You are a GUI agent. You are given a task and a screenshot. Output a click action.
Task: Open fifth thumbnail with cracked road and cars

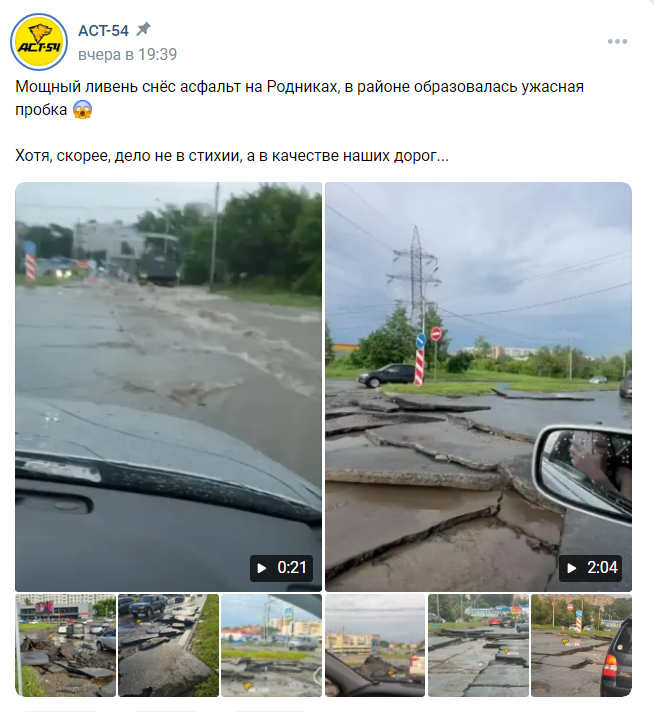coord(479,645)
